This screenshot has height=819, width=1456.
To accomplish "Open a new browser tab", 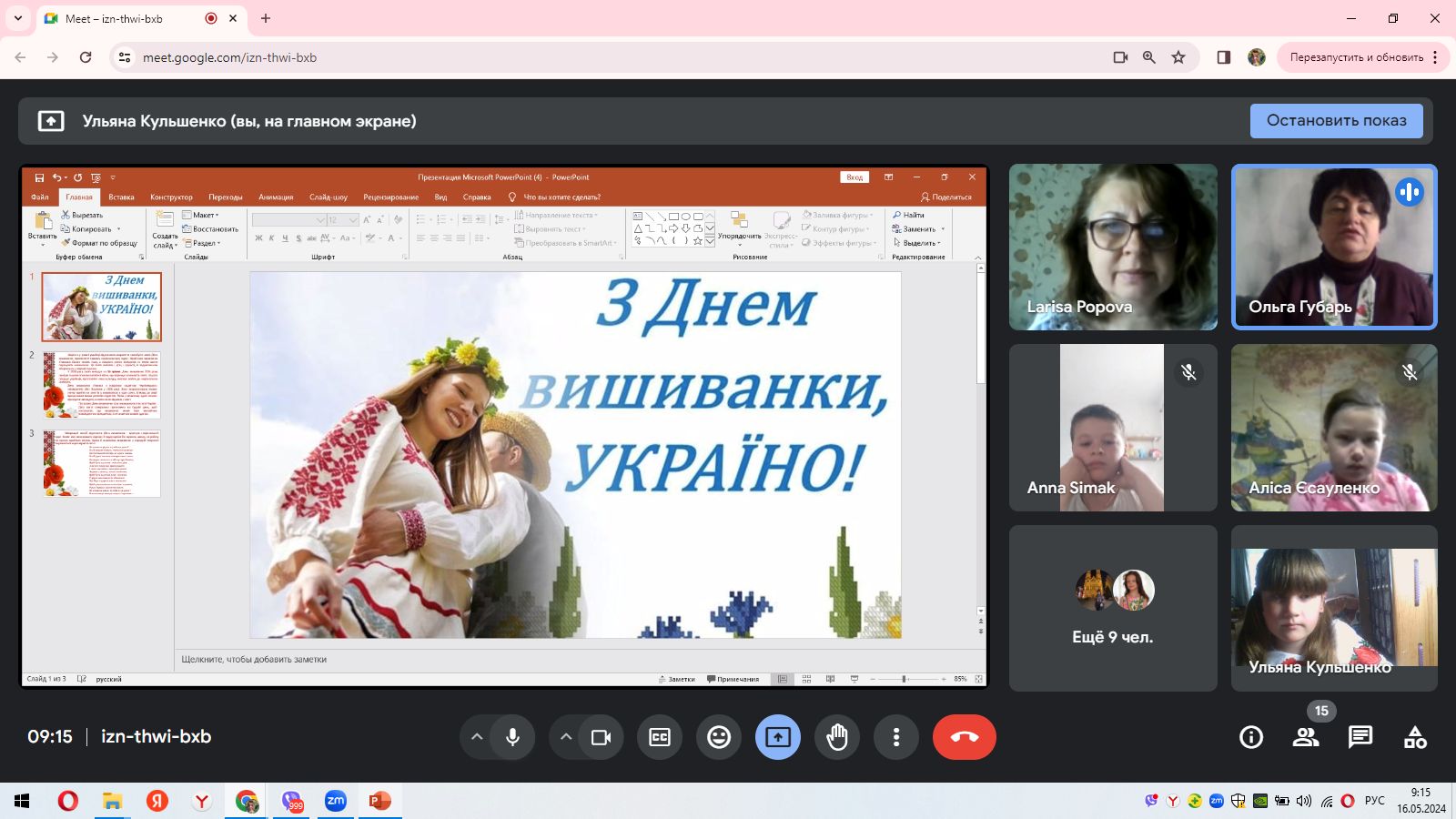I will tap(266, 18).
